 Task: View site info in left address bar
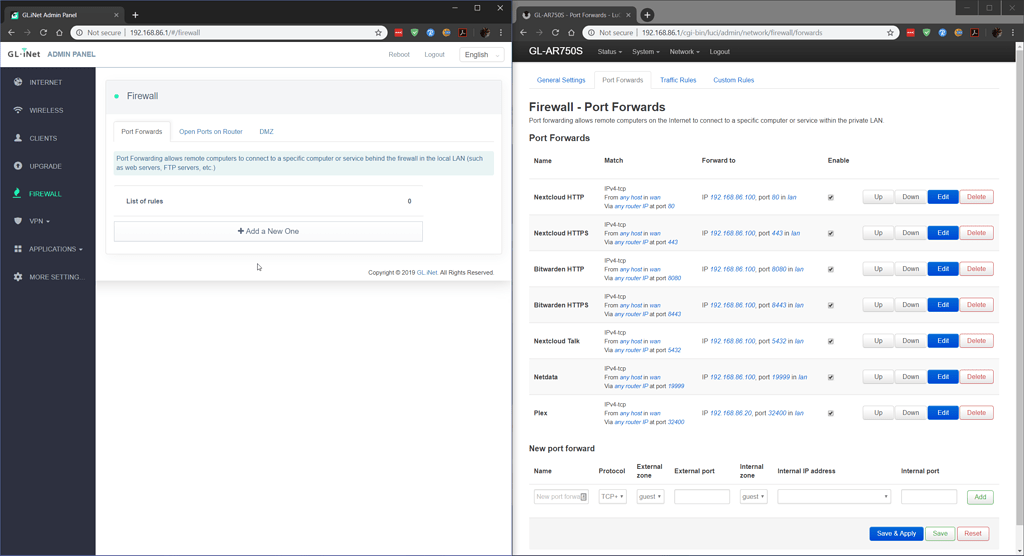(80, 33)
